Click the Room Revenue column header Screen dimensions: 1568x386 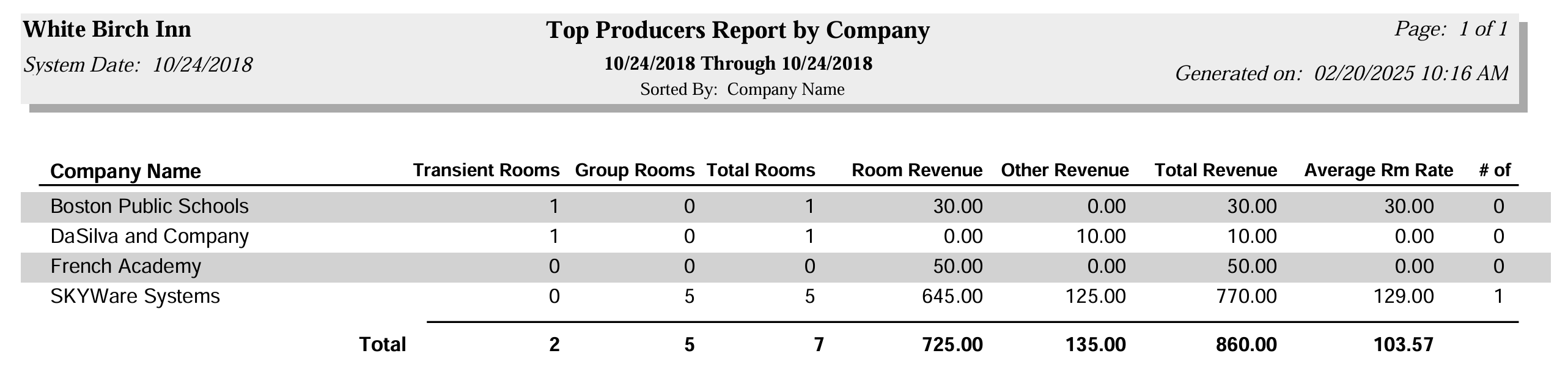917,170
